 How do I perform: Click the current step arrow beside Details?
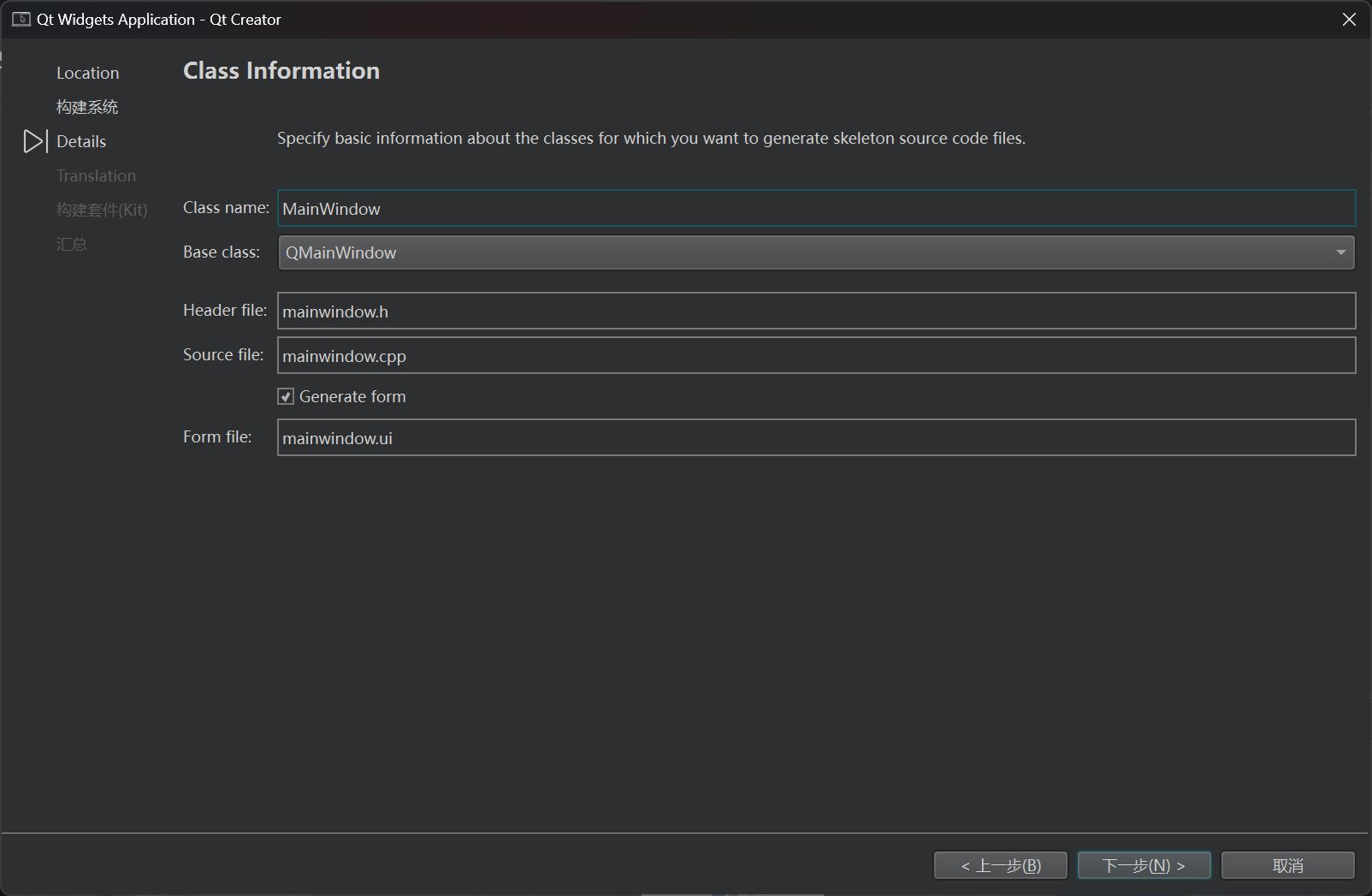[35, 141]
